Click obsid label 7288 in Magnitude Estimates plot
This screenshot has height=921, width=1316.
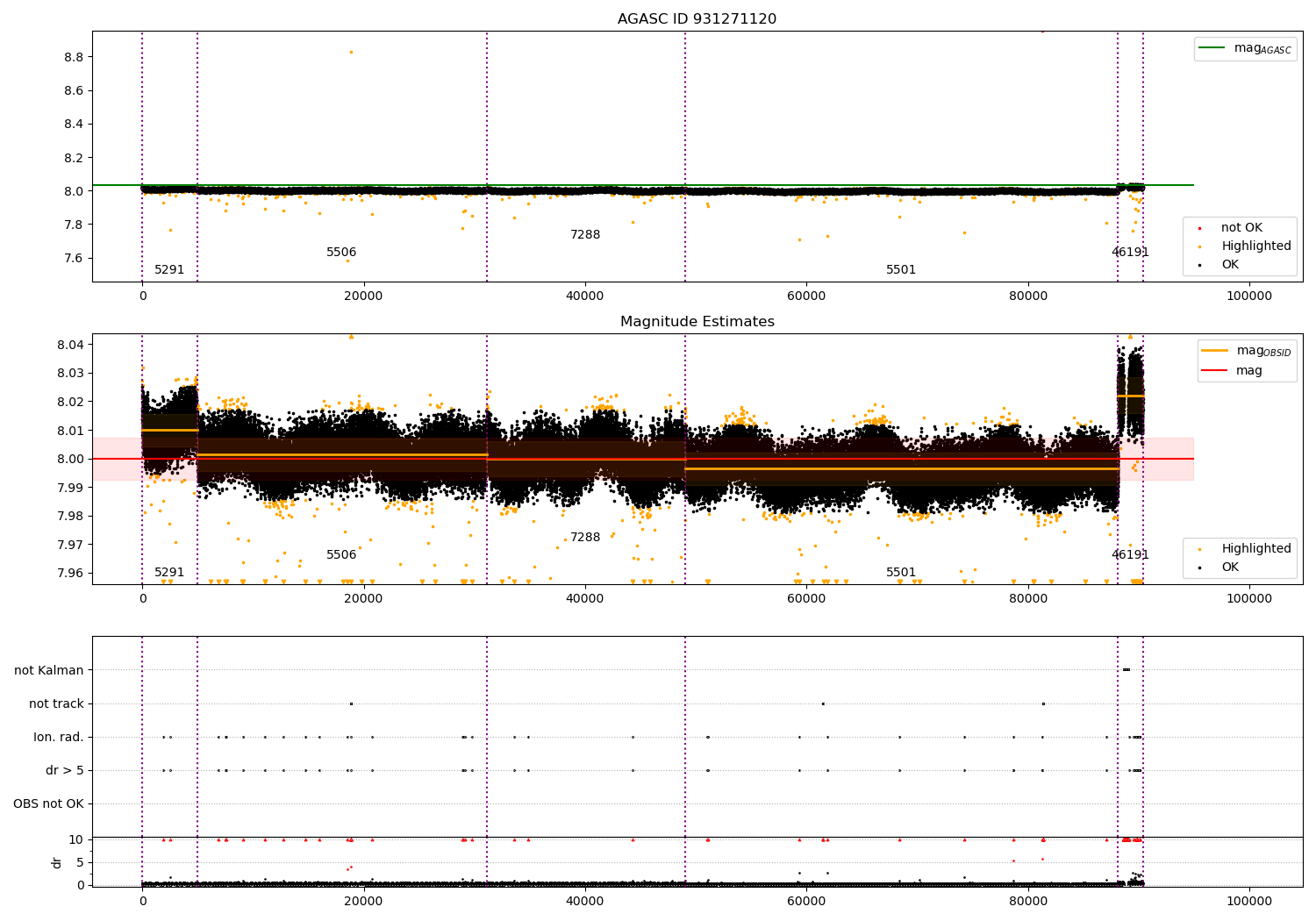[x=585, y=538]
